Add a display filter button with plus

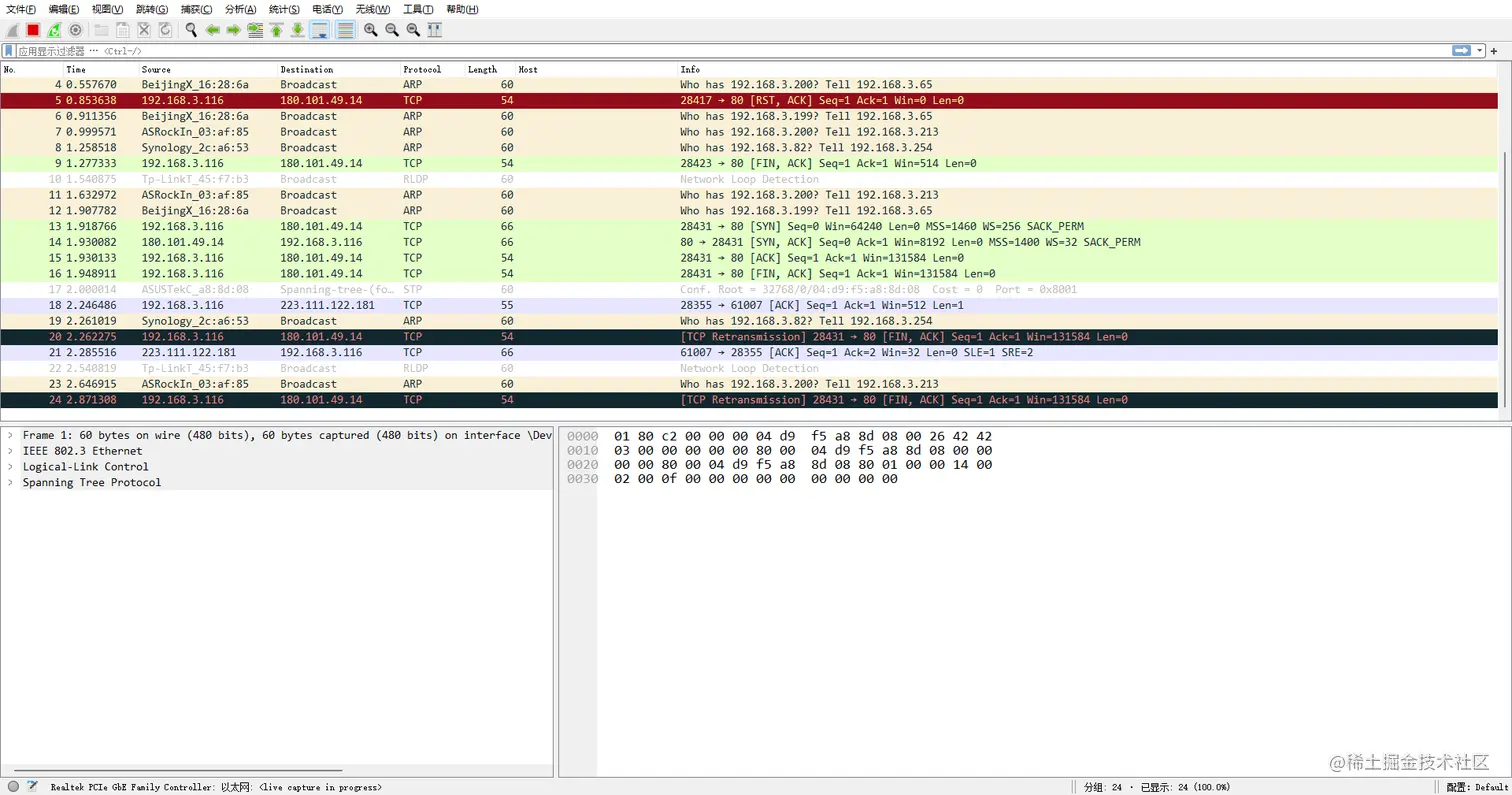click(1494, 50)
